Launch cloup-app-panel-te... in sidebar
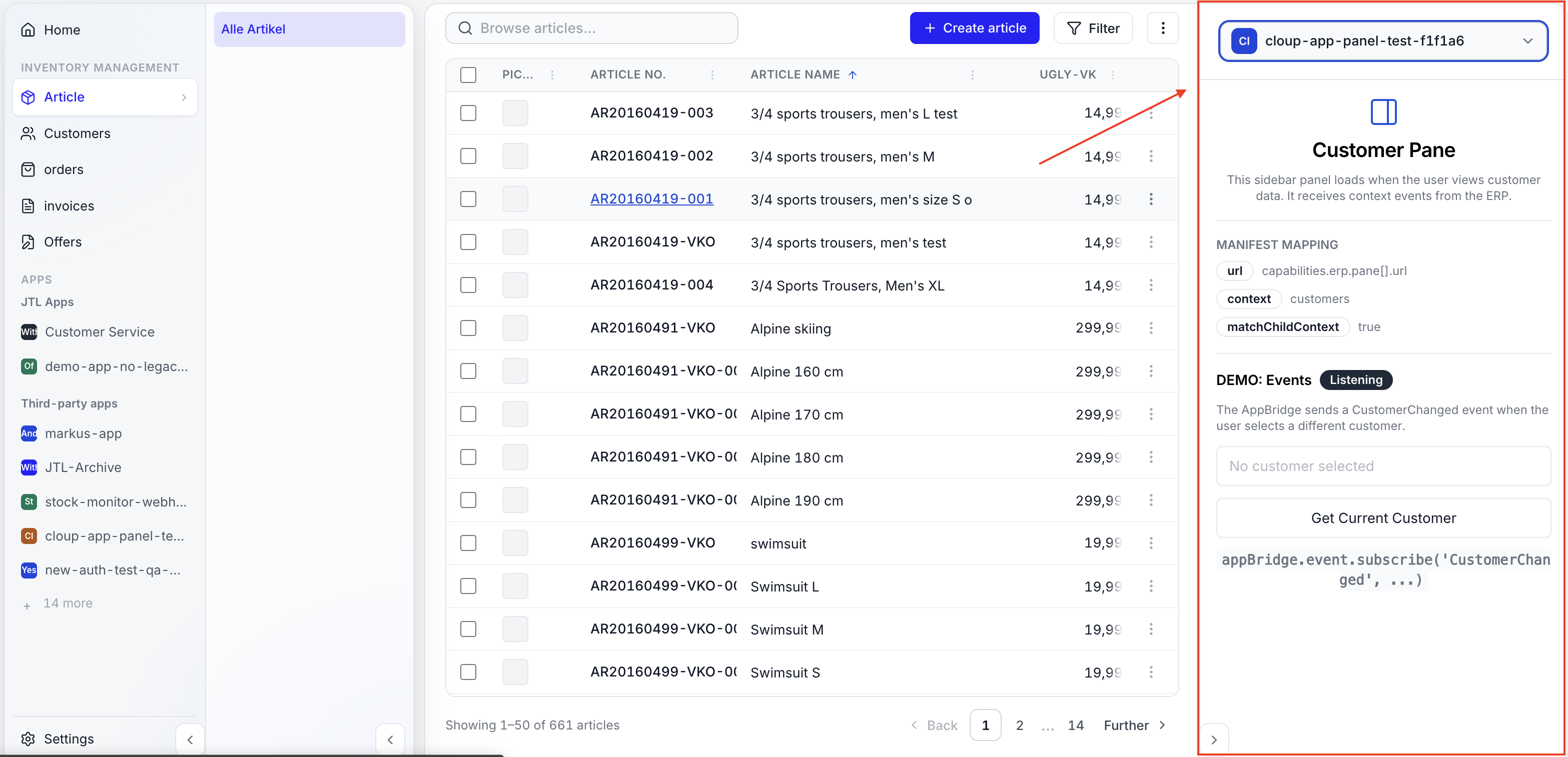The image size is (1568, 757). [x=103, y=536]
